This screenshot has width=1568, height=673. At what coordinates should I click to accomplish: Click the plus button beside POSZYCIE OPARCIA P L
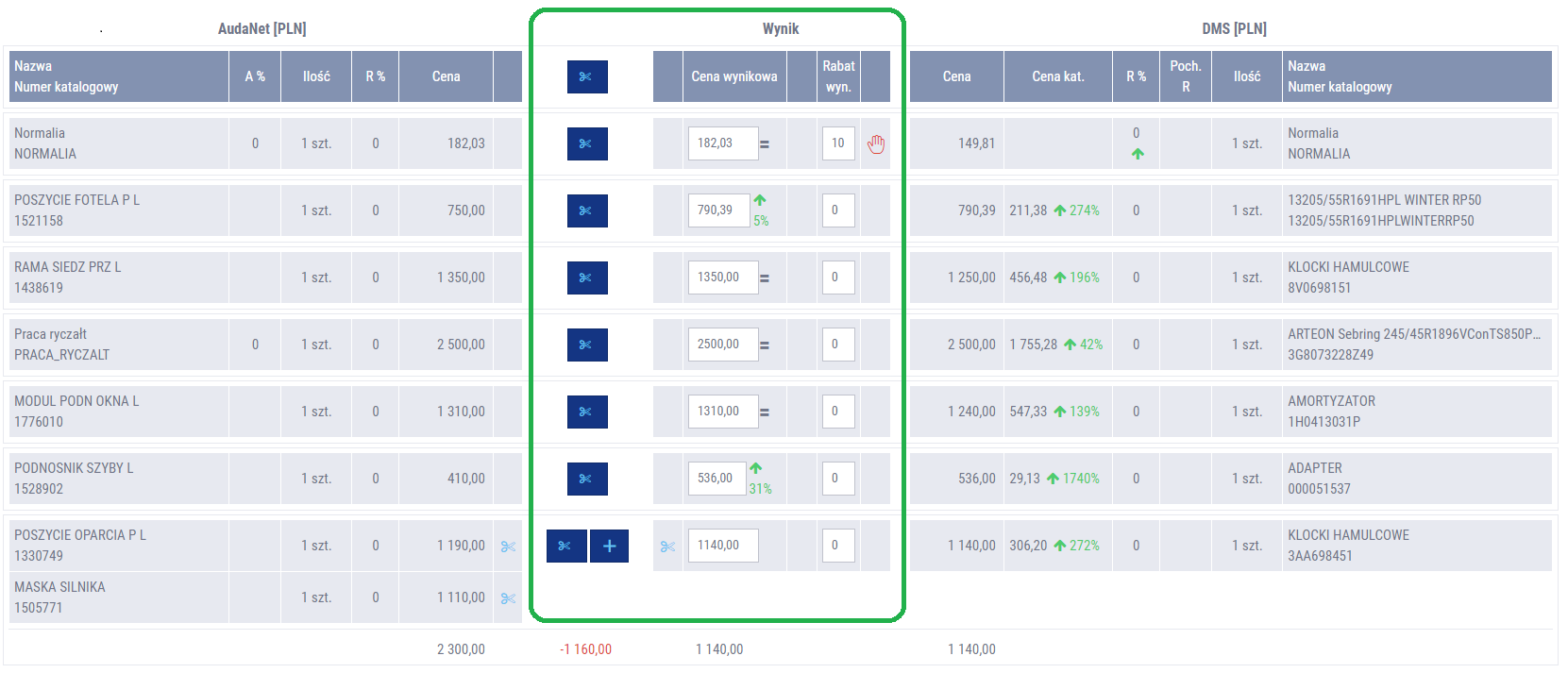click(609, 546)
